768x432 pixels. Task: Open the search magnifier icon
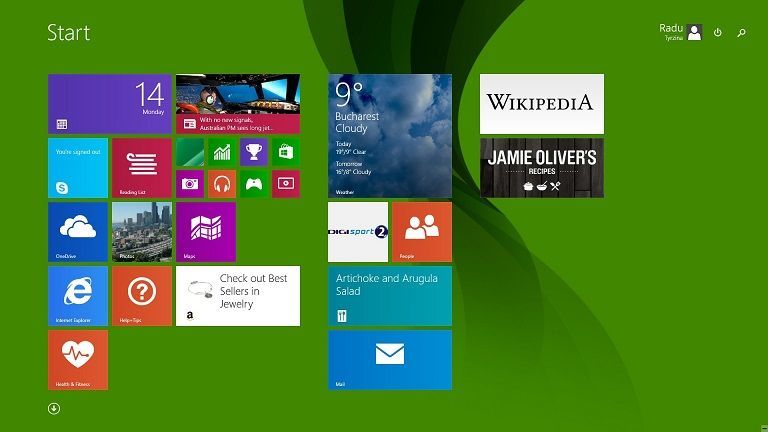(x=742, y=33)
